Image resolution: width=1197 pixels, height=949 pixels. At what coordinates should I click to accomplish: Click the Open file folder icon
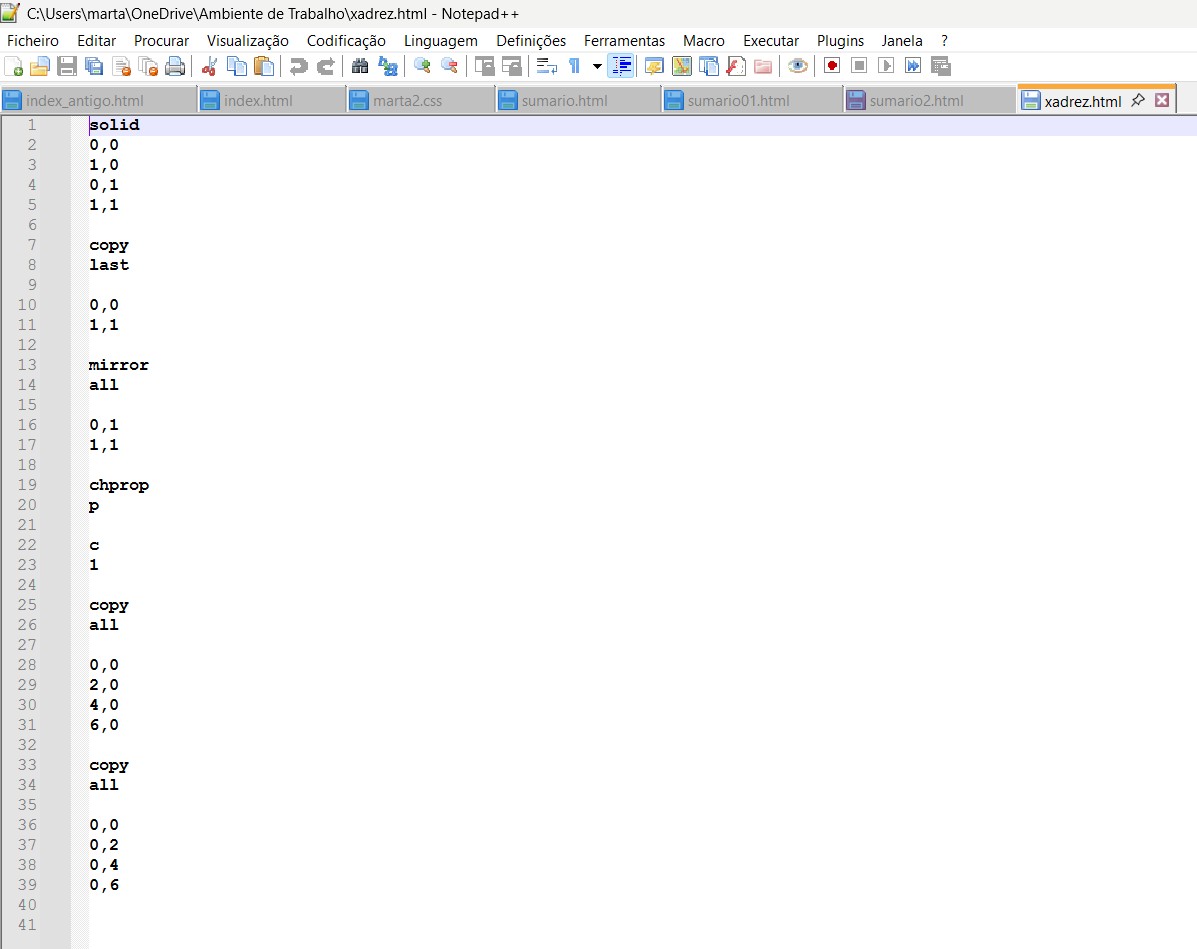(40, 66)
